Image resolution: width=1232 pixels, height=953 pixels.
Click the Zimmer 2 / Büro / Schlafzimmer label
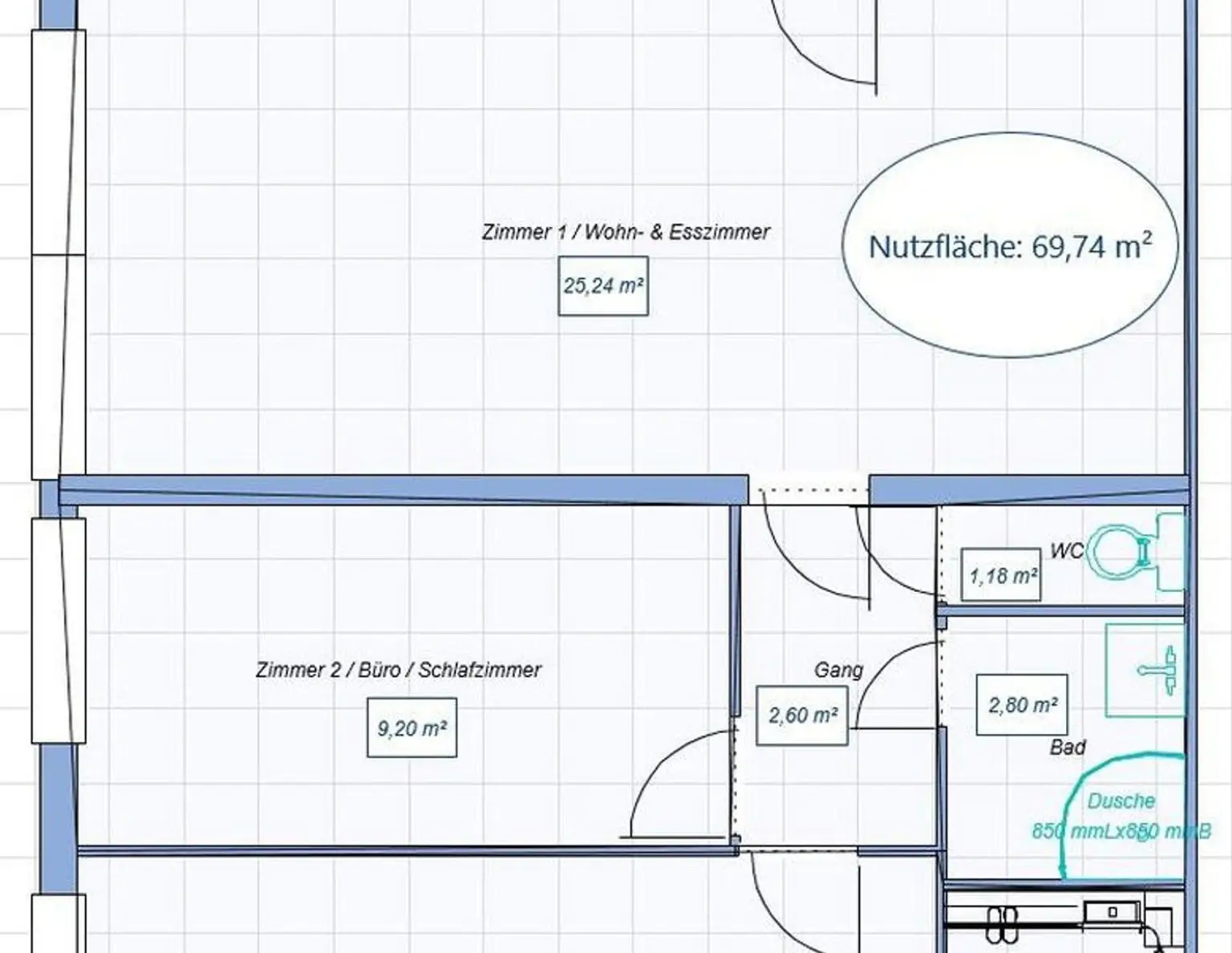[398, 670]
